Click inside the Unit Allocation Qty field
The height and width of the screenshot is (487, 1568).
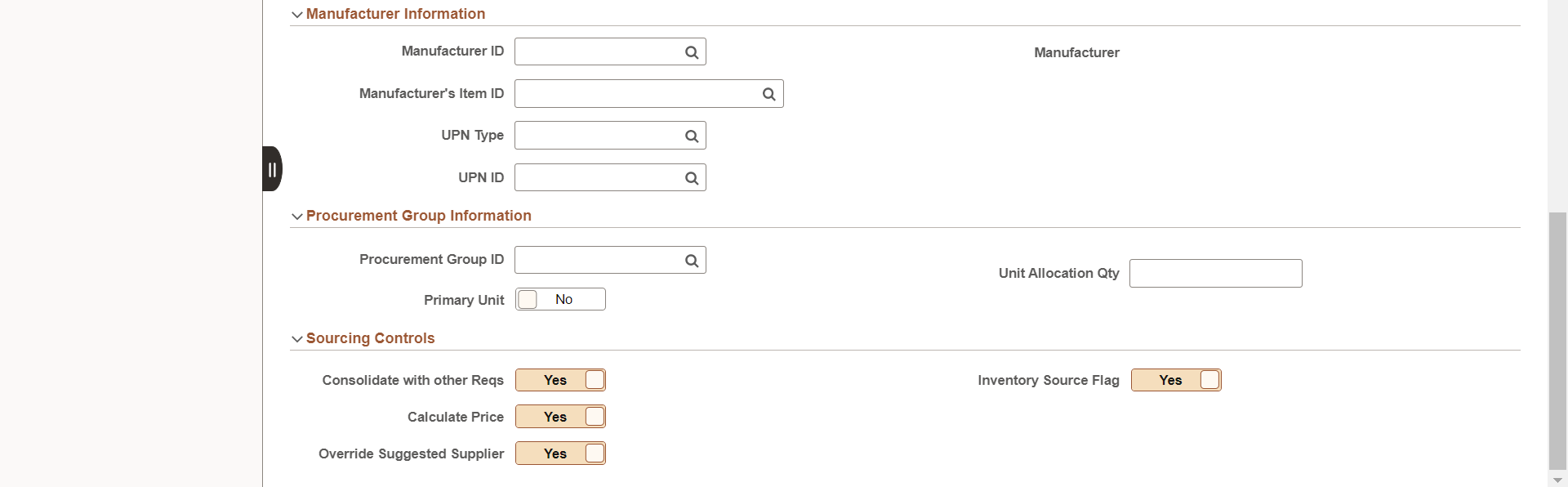(x=1215, y=273)
